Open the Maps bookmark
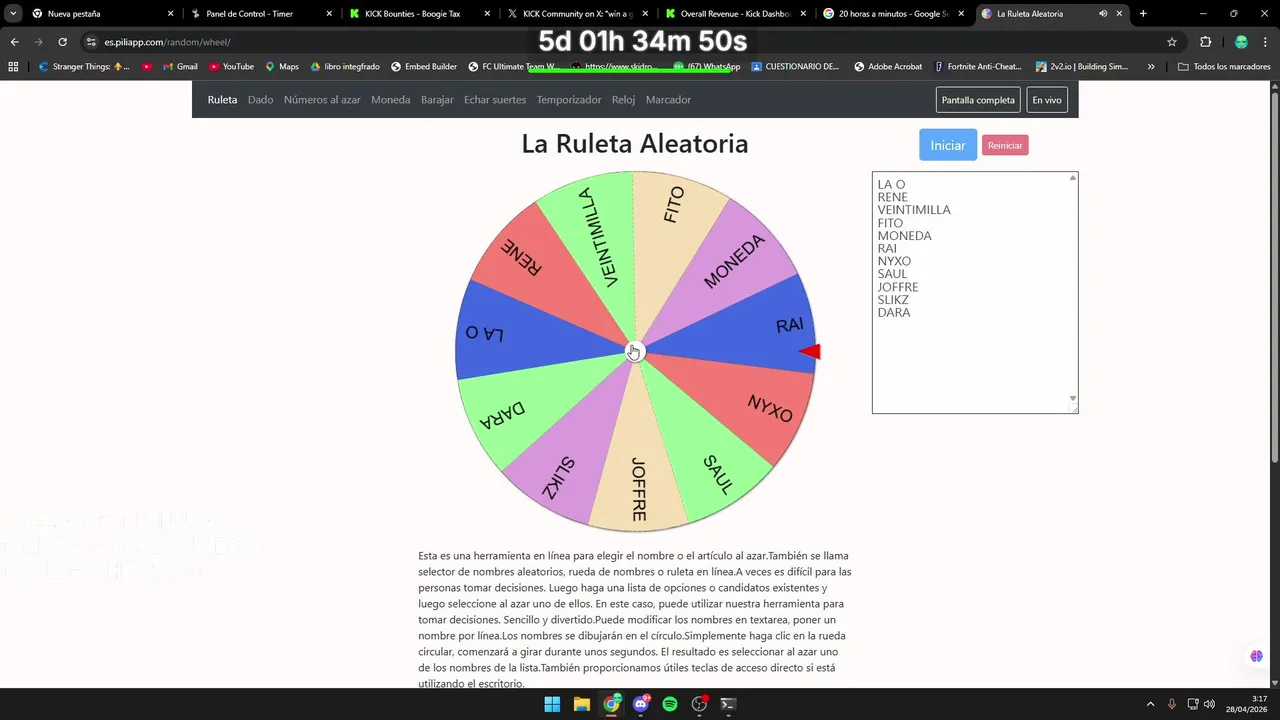The width and height of the screenshot is (1280, 720). click(281, 67)
